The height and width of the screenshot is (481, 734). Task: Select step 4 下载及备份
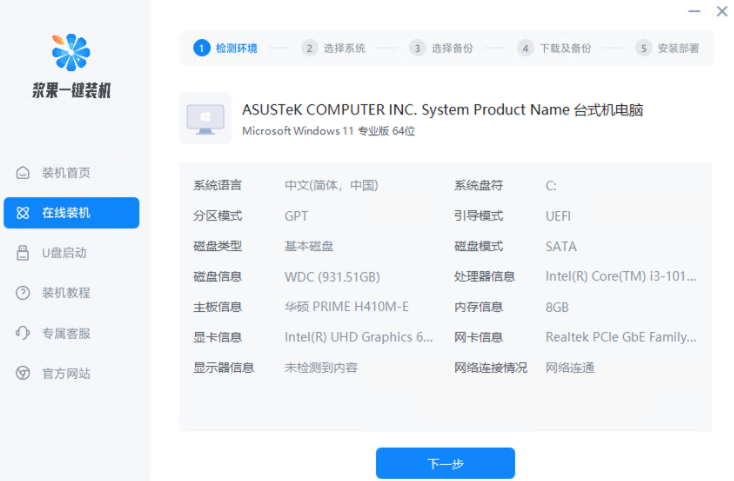click(x=554, y=48)
